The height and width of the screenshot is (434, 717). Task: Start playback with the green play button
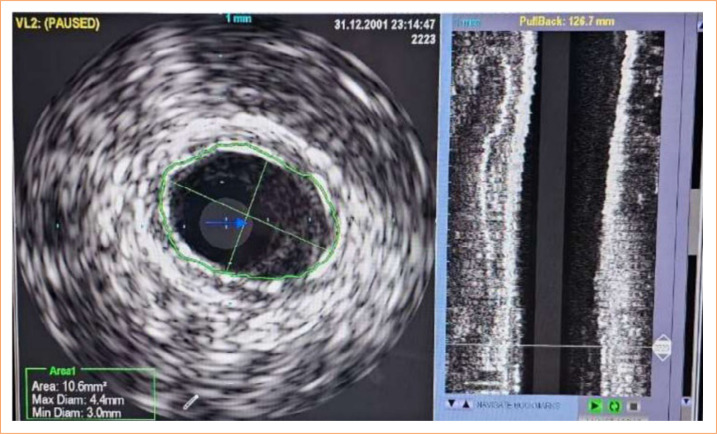(595, 406)
